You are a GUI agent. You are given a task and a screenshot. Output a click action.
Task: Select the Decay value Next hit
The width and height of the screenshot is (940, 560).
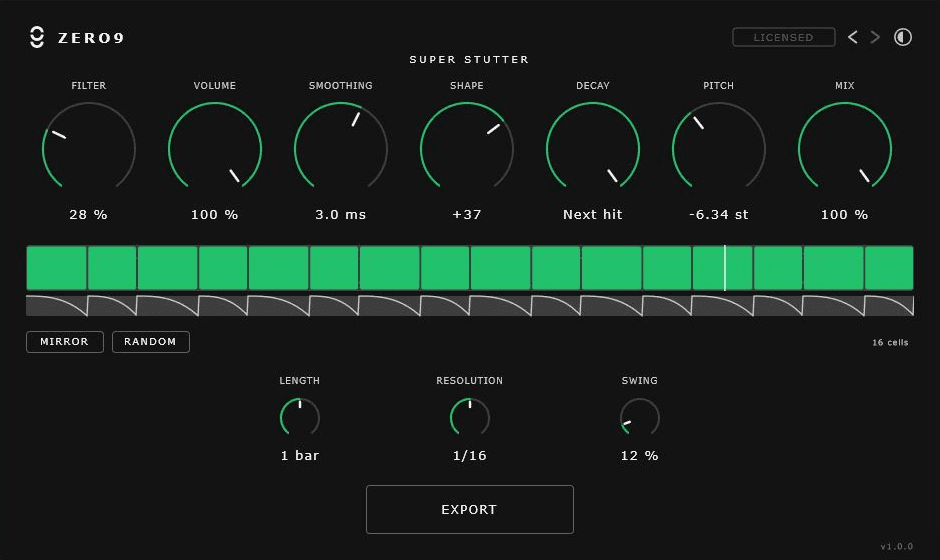(592, 215)
